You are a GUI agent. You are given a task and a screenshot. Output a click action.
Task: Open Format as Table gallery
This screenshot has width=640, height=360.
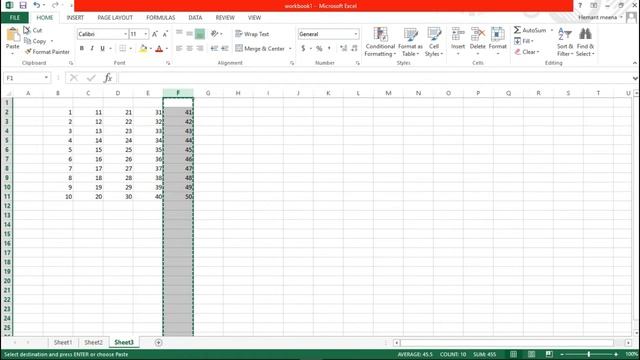410,42
